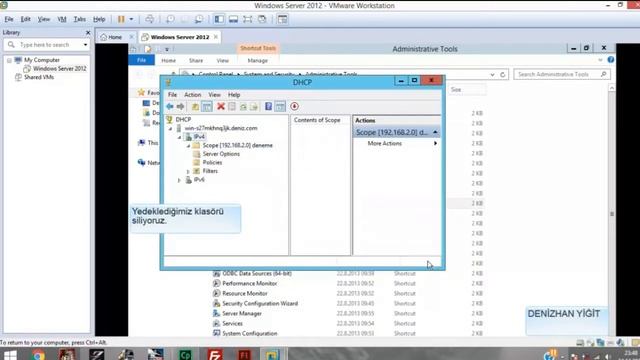Select Policies in DHCP tree

pyautogui.click(x=212, y=162)
